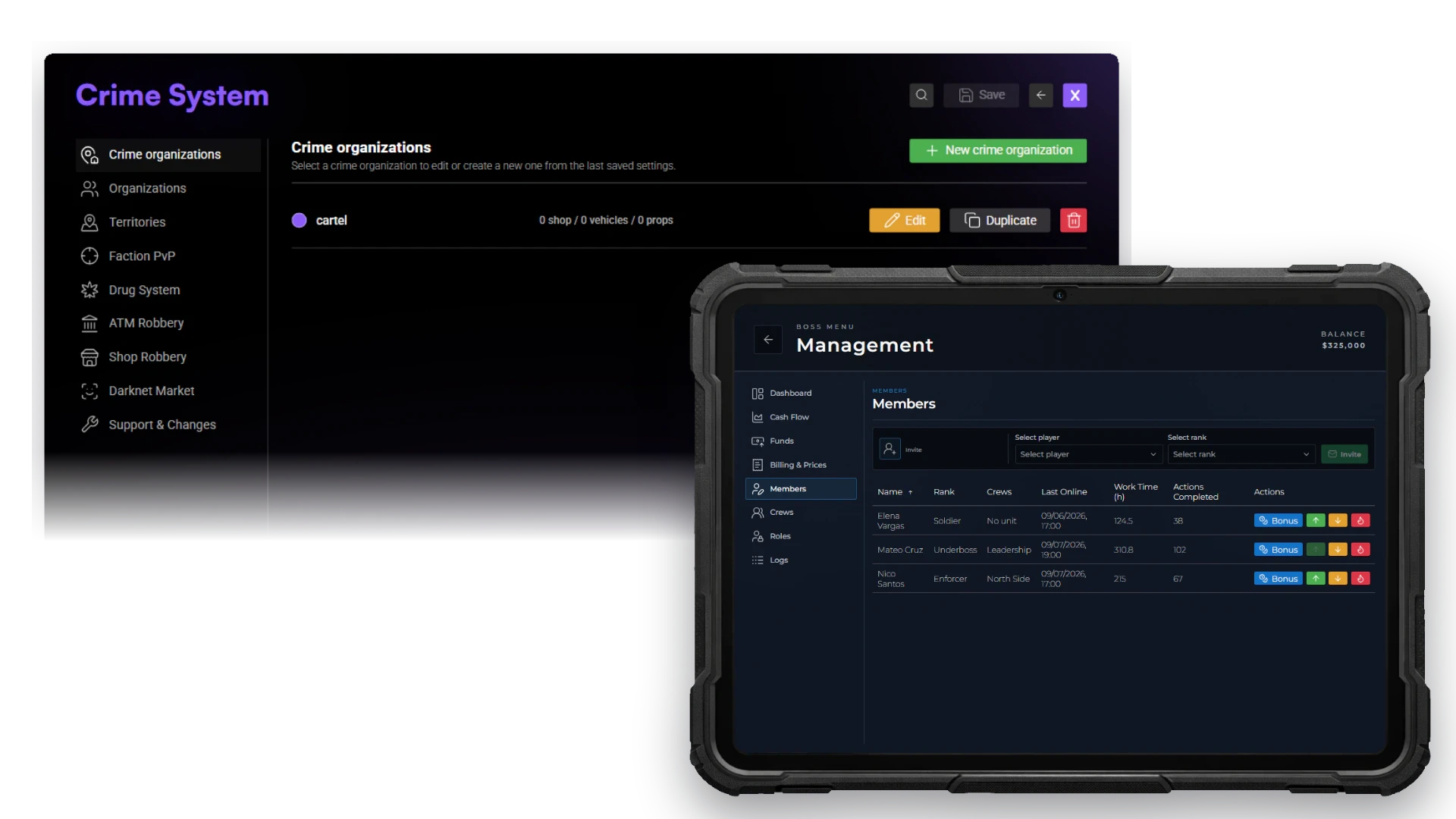
Task: Switch to Dashboard in Boss Menu
Action: (801, 393)
